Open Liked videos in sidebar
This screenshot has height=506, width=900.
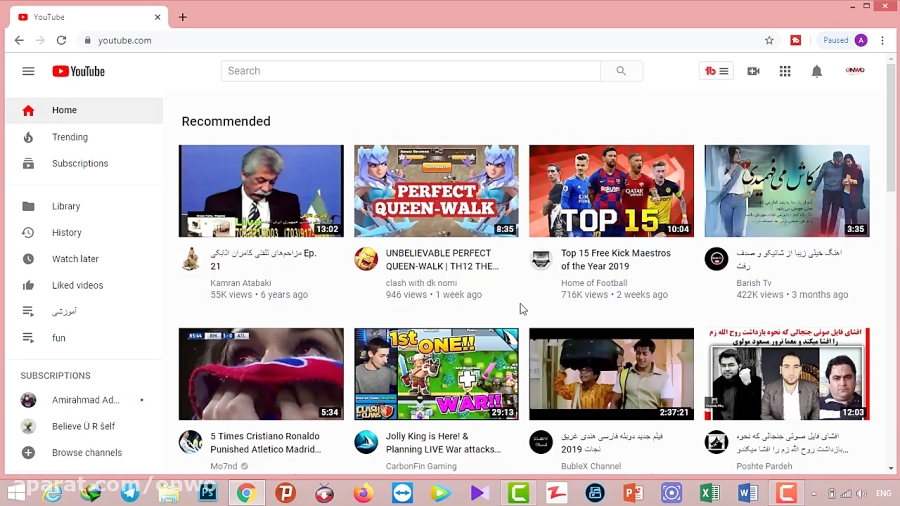tap(84, 285)
